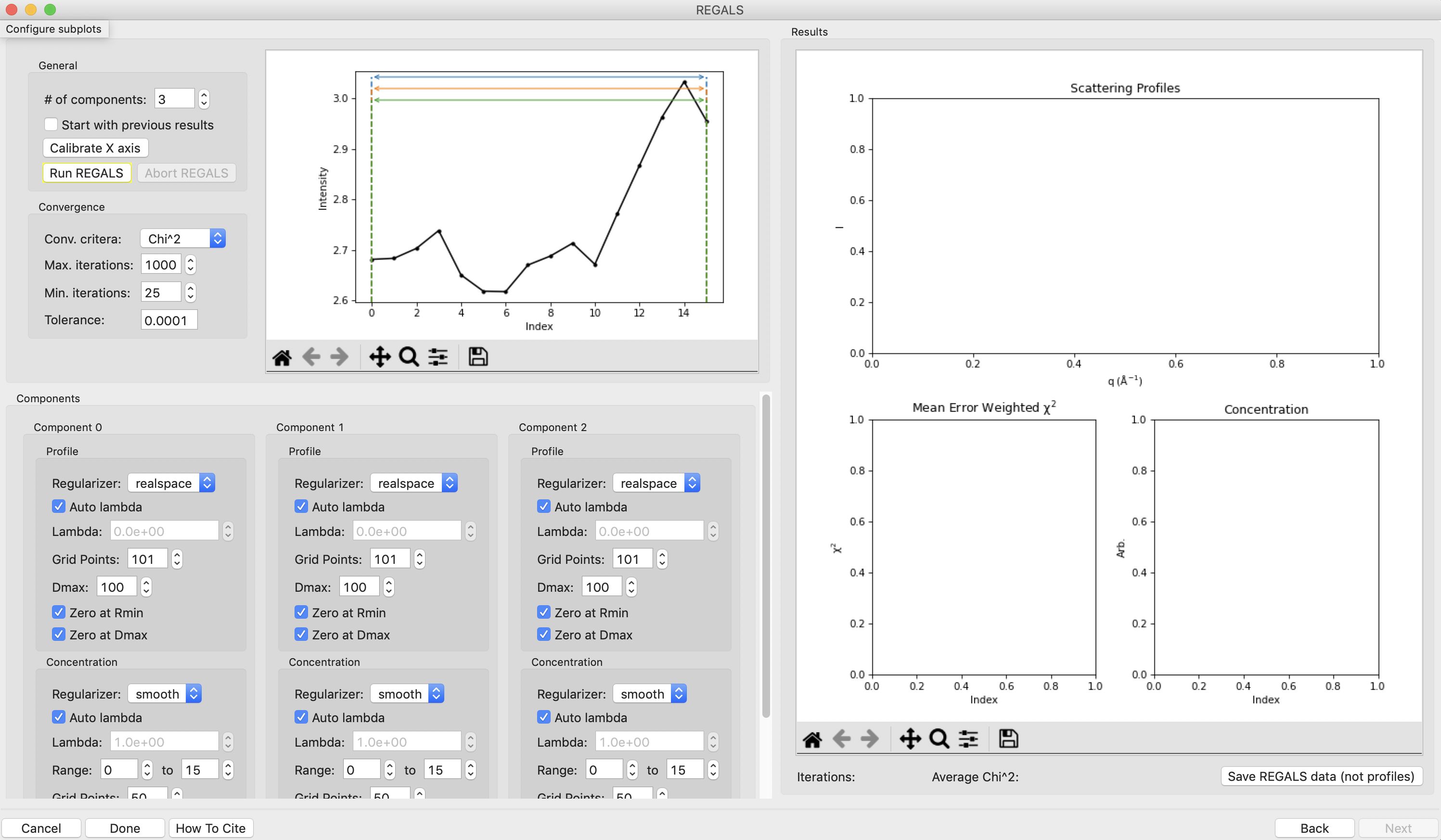Click the Min. iterations input field
Viewport: 1441px width, 840px height.
(x=161, y=293)
